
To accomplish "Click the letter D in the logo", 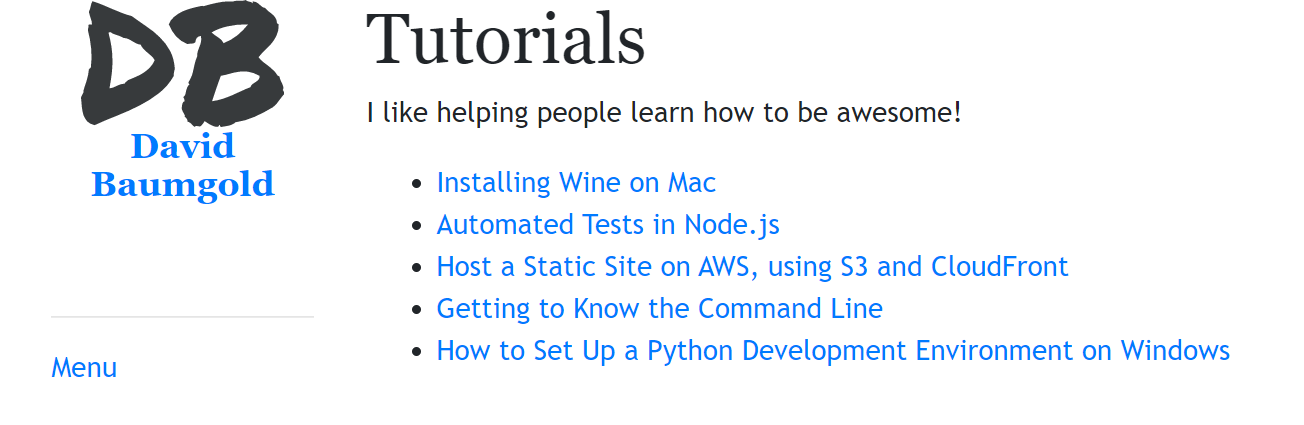I will pos(127,62).
